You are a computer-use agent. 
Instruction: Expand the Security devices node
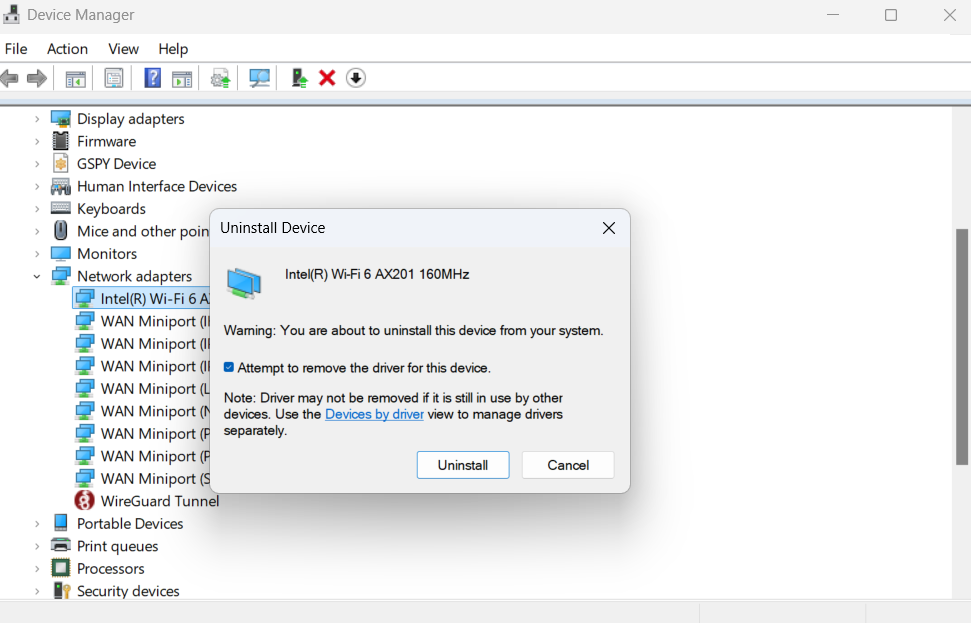tap(37, 591)
